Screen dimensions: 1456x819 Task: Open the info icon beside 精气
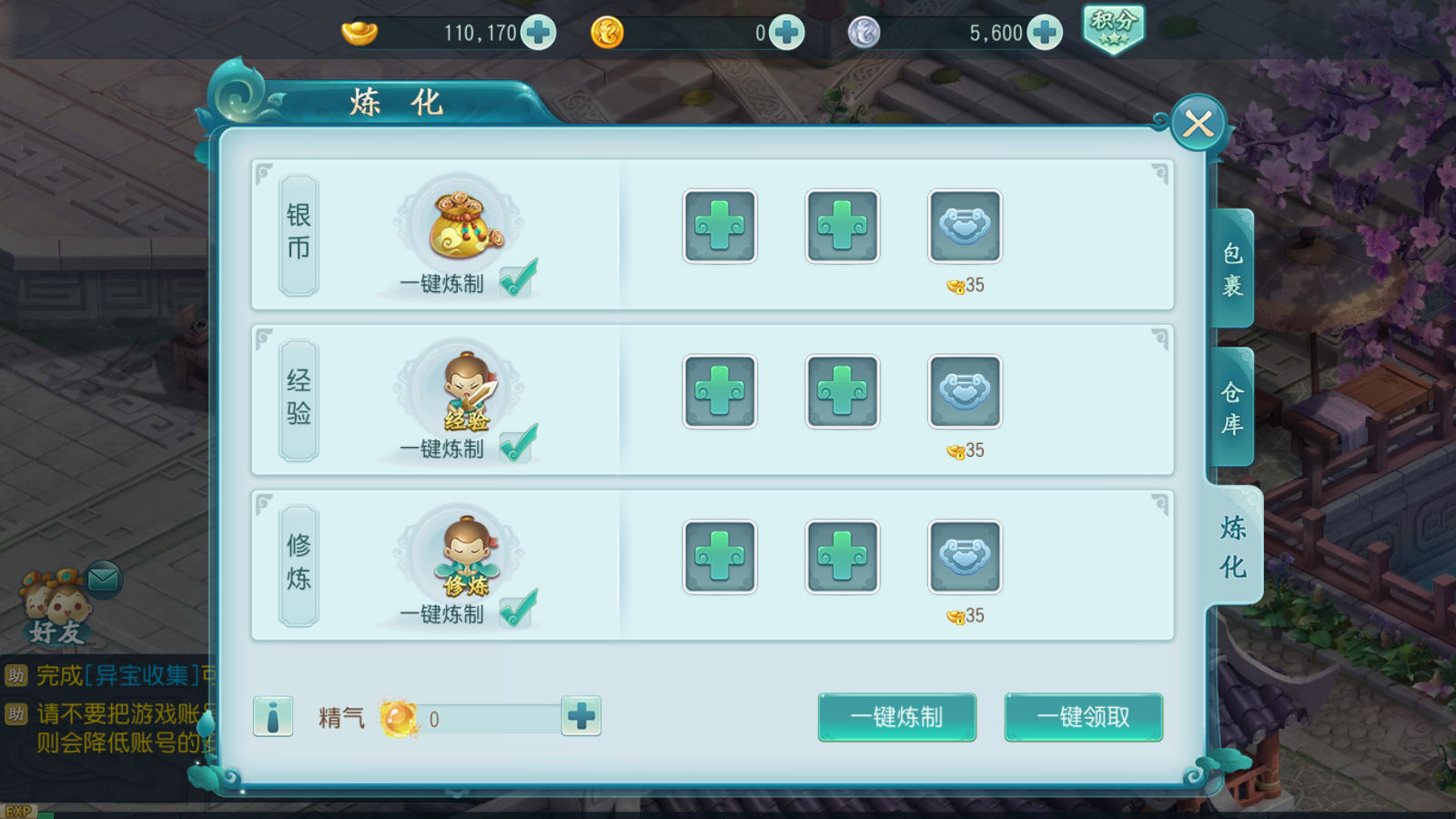tap(273, 717)
